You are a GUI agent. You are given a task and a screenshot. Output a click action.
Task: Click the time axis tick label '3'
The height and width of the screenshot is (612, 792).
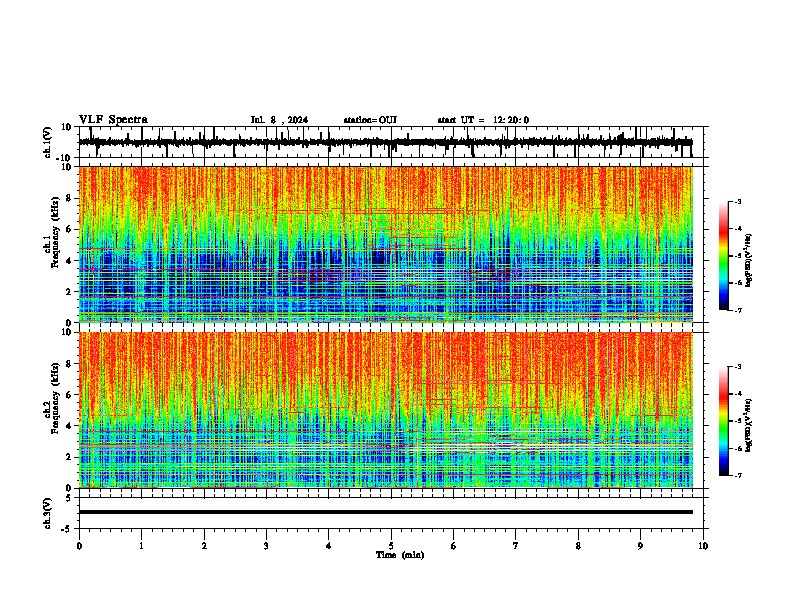pyautogui.click(x=266, y=546)
